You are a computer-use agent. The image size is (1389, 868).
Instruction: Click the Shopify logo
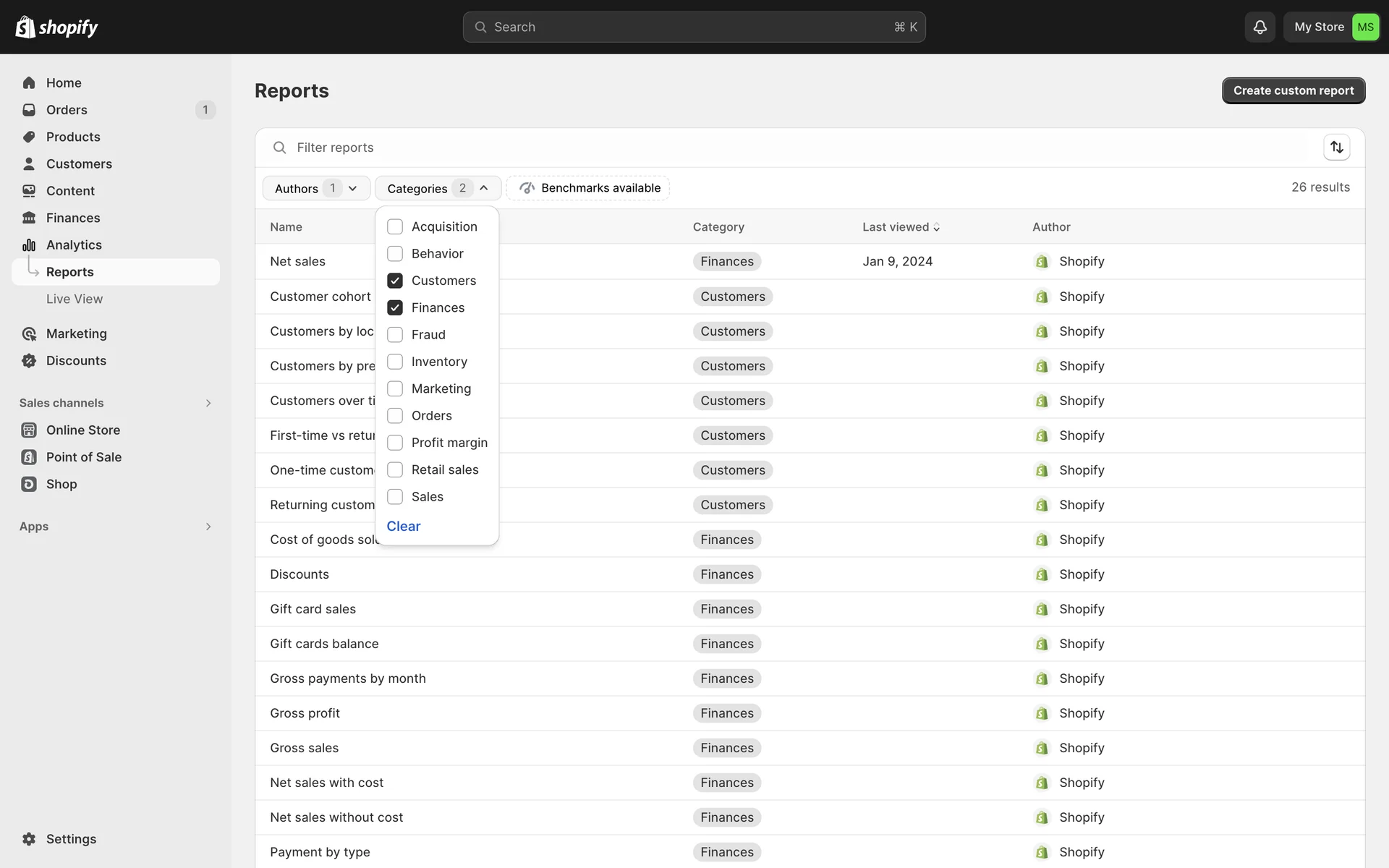pos(56,27)
